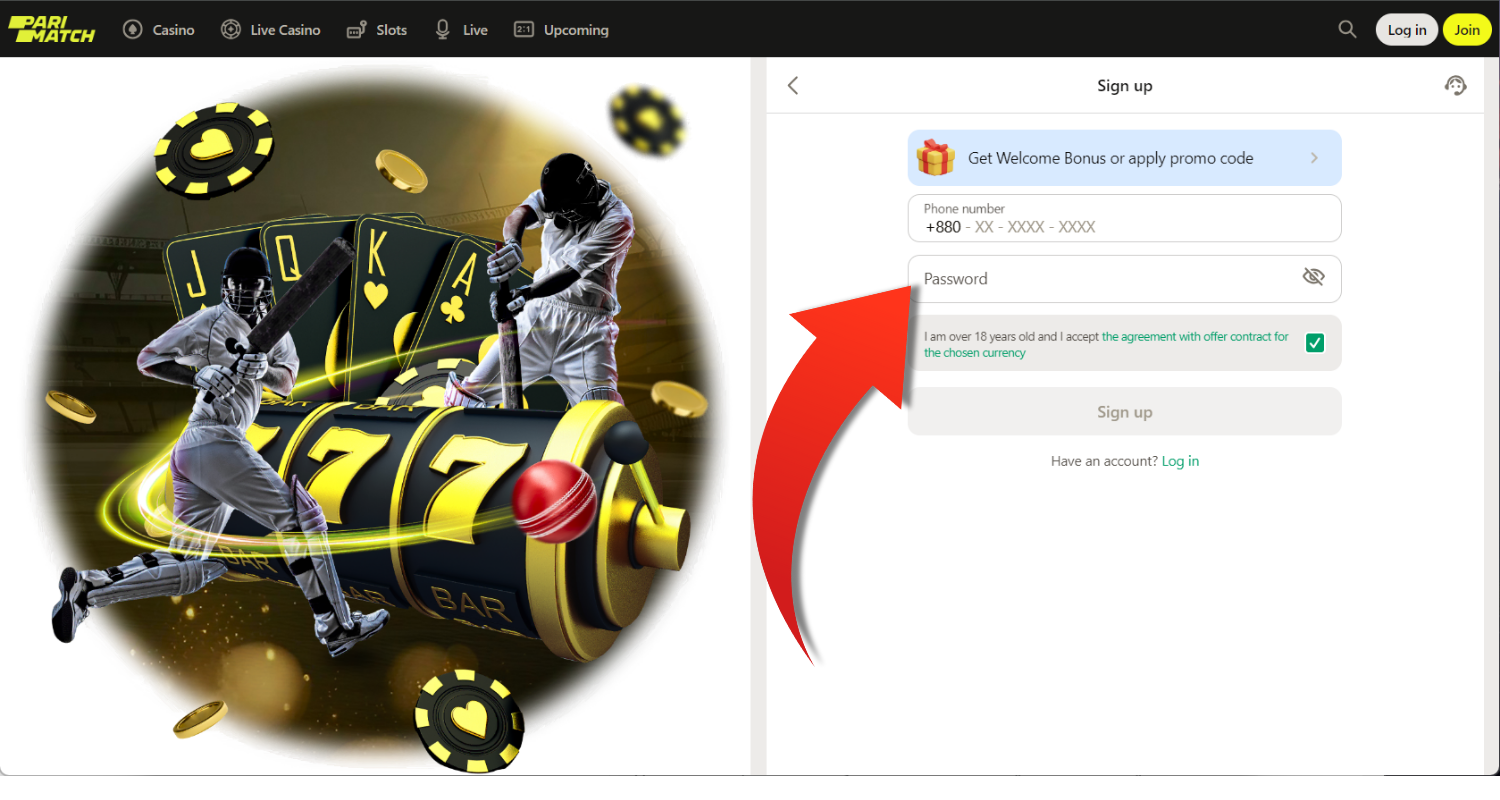Click the Parimatch logo
The image size is (1500, 800).
(x=52, y=29)
